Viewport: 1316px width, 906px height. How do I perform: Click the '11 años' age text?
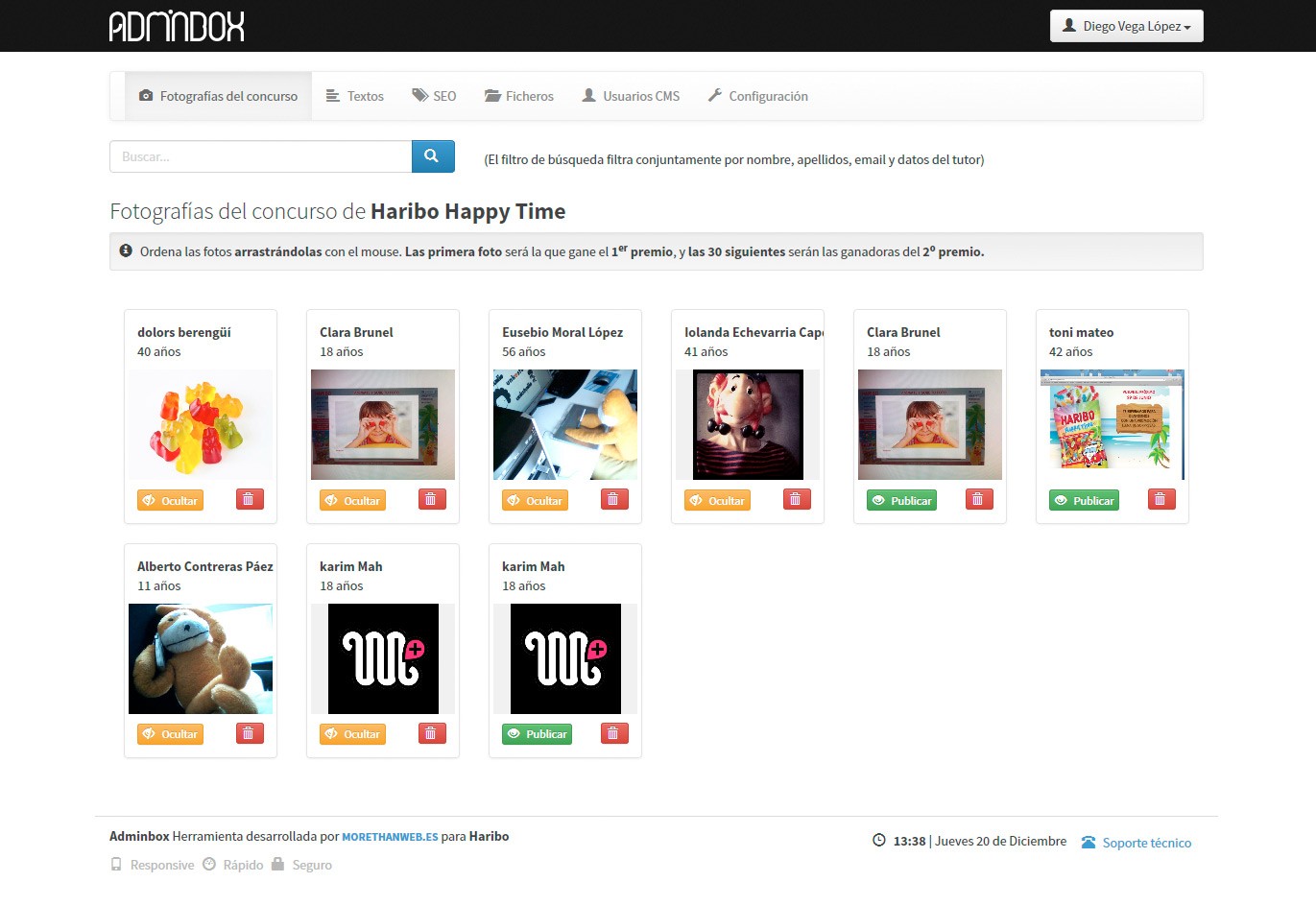[159, 585]
